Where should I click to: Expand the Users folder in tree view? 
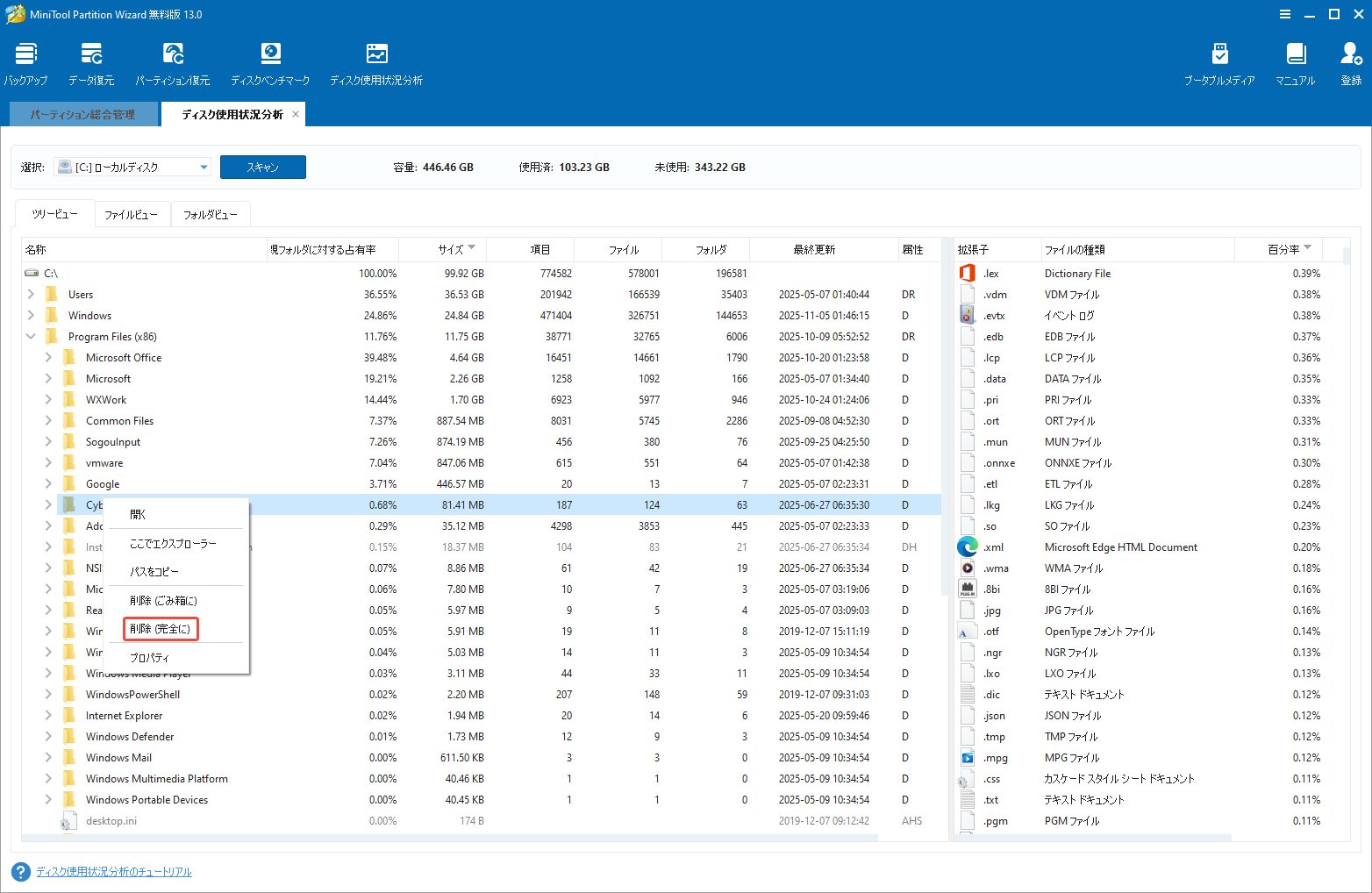(31, 294)
